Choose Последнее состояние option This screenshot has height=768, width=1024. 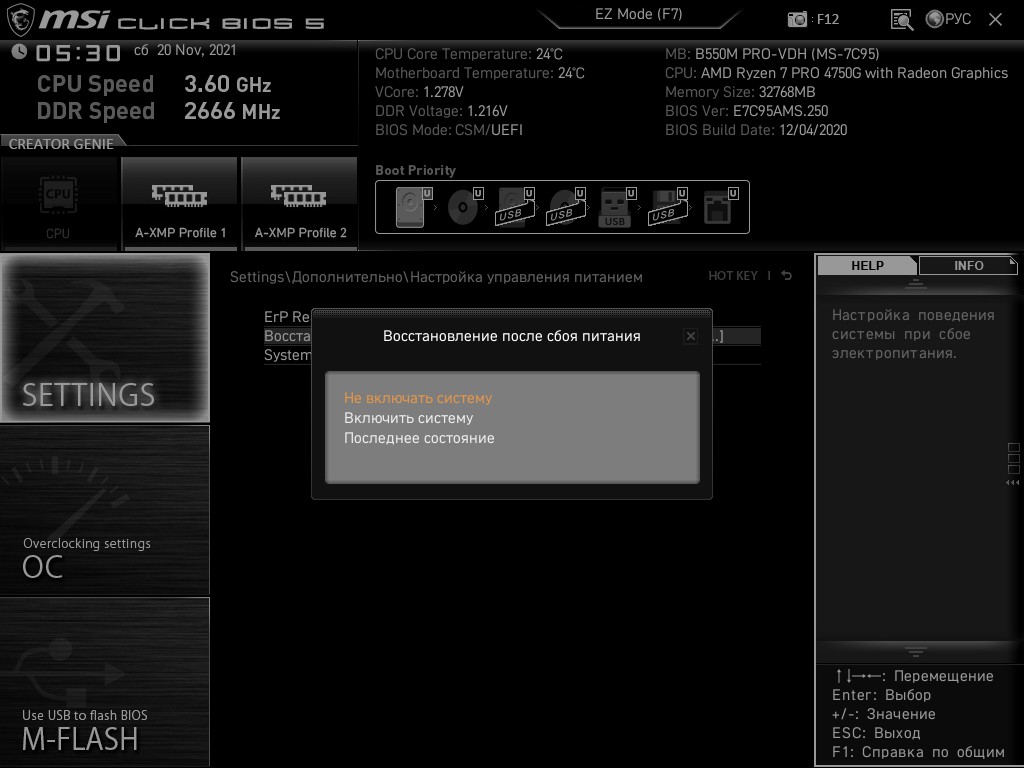(419, 438)
